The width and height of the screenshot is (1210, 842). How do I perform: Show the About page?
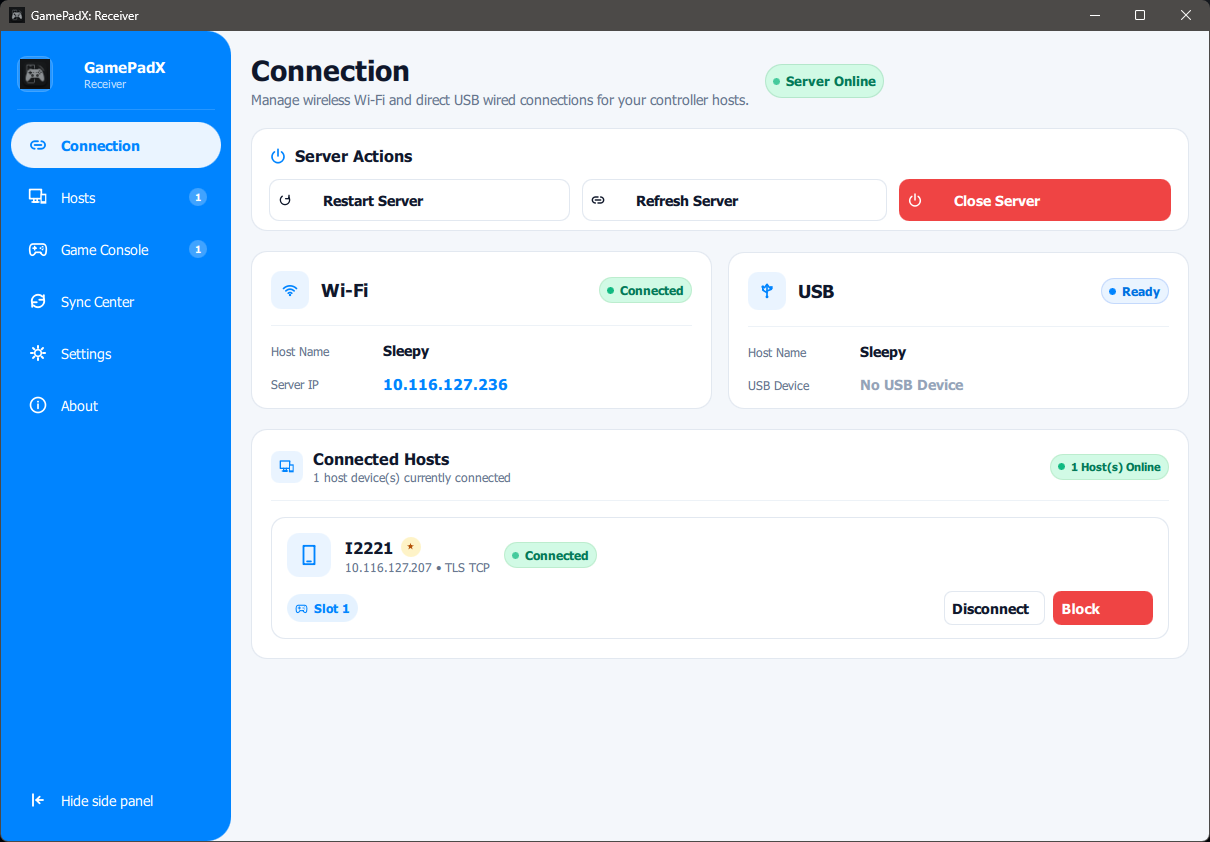(x=116, y=406)
